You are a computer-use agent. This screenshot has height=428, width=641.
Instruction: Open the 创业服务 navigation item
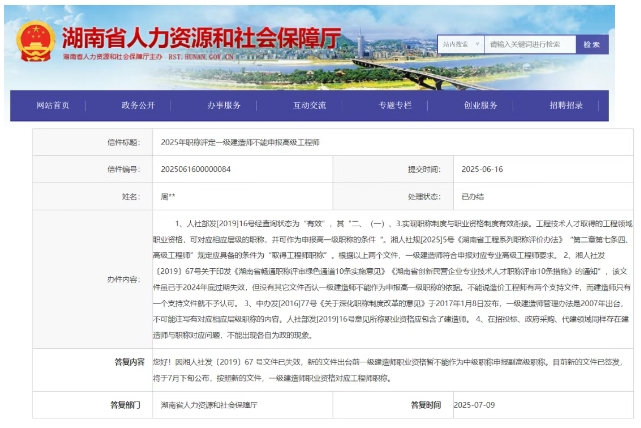coord(480,105)
